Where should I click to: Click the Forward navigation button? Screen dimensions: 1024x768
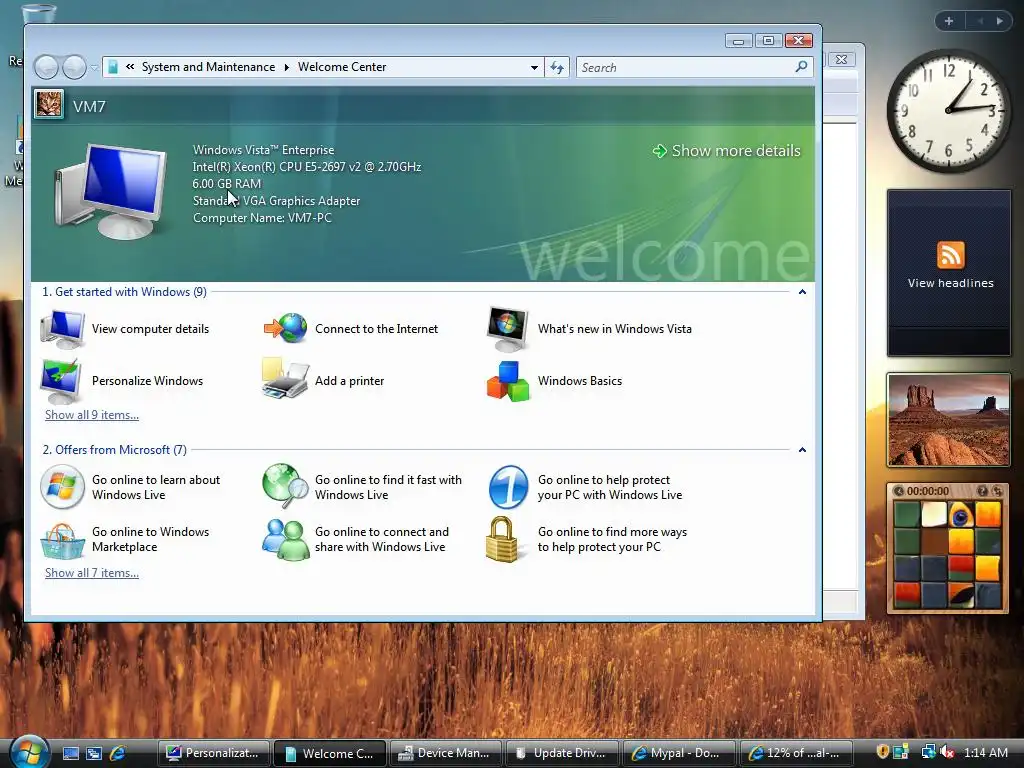click(x=74, y=67)
